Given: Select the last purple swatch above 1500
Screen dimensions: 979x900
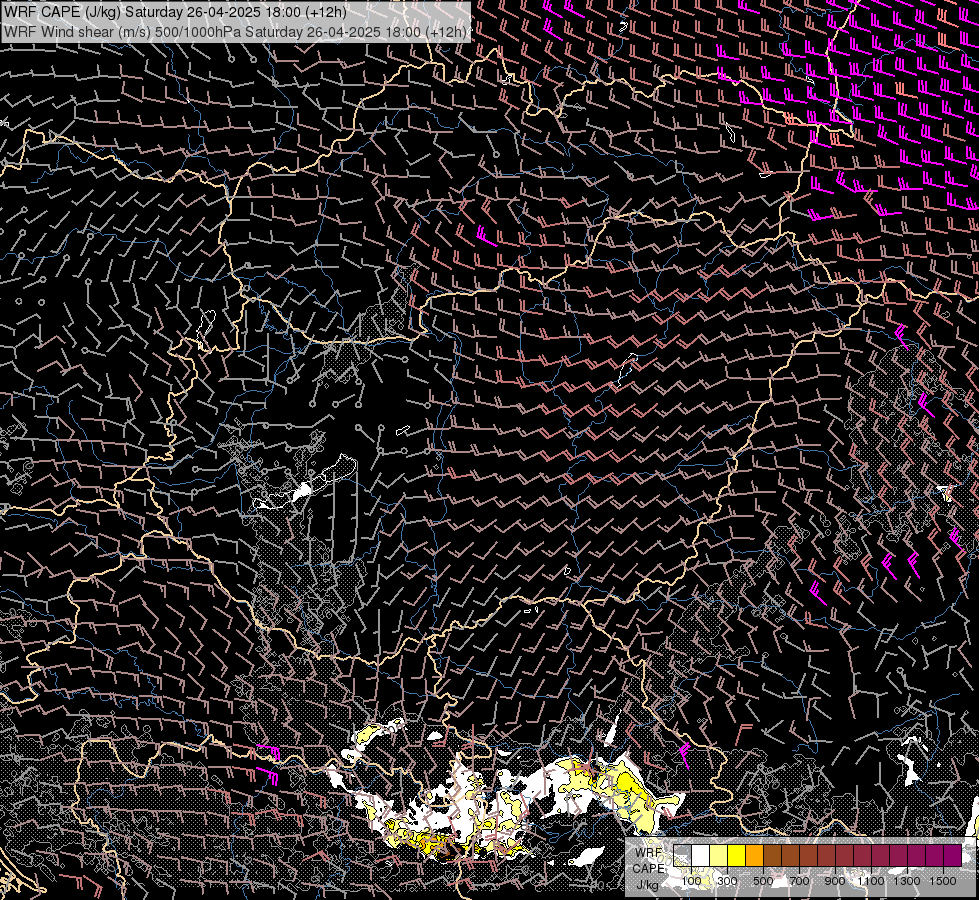Looking at the screenshot, I should coord(953,855).
